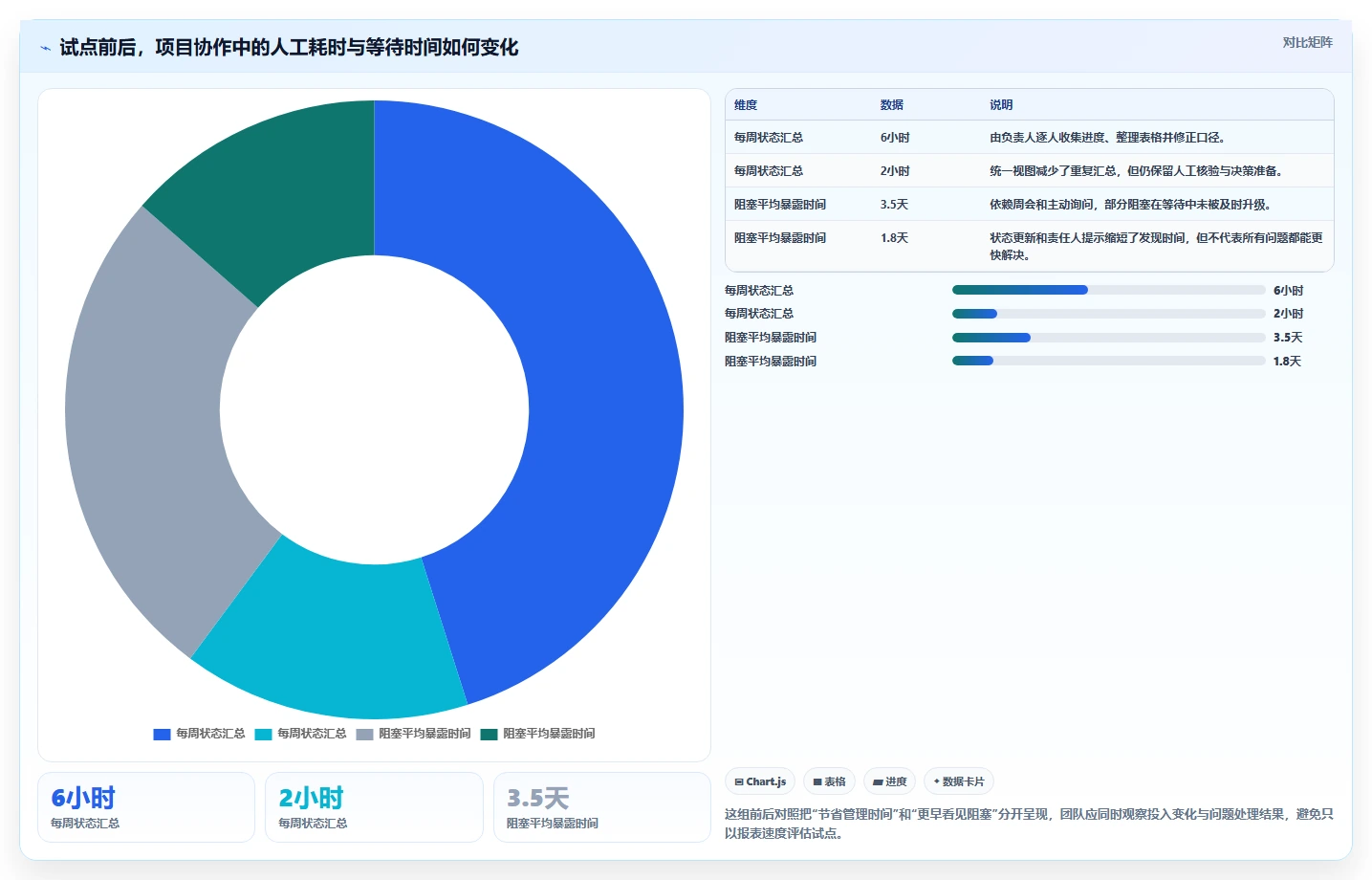Click the footer note starting 这组前后对照

[x=1029, y=824]
